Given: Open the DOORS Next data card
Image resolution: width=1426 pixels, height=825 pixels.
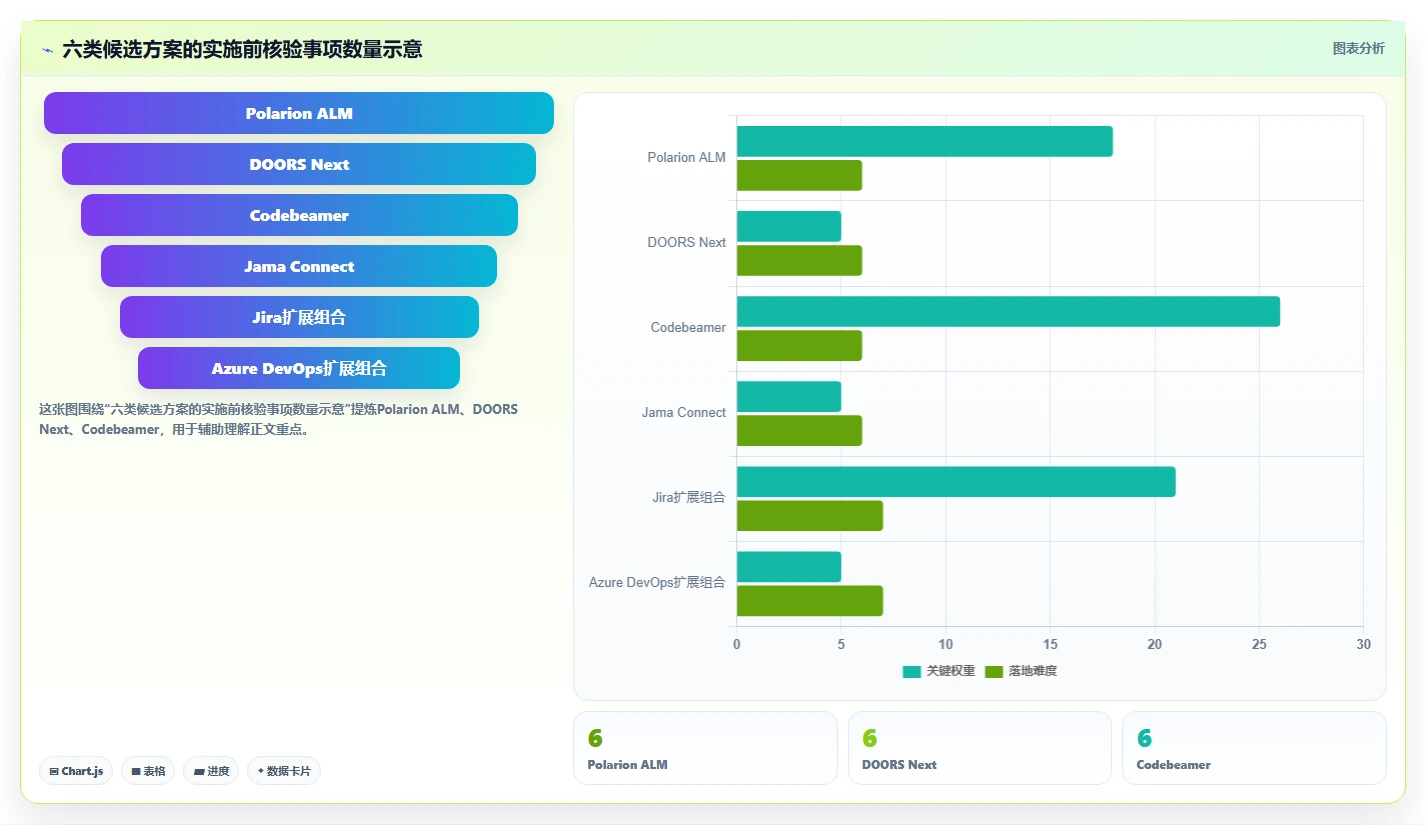Looking at the screenshot, I should click(980, 748).
